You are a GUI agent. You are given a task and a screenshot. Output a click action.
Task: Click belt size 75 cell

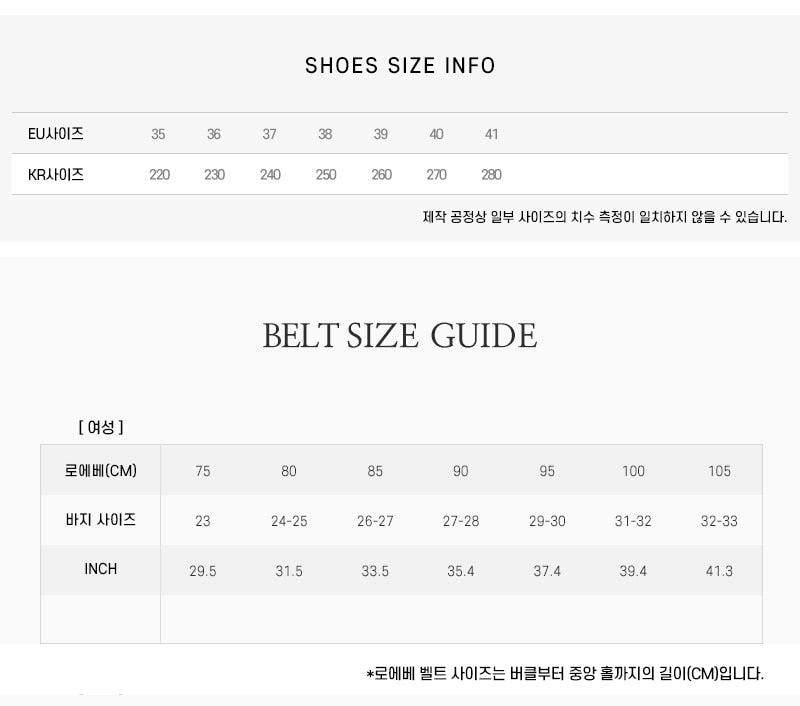[203, 471]
